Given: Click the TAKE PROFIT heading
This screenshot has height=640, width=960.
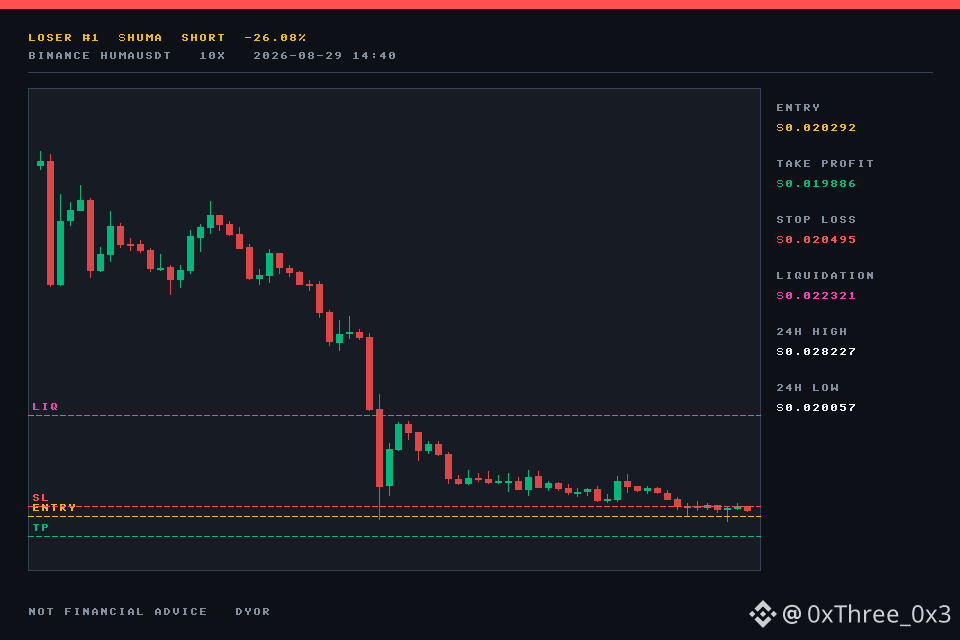Looking at the screenshot, I should point(825,164).
